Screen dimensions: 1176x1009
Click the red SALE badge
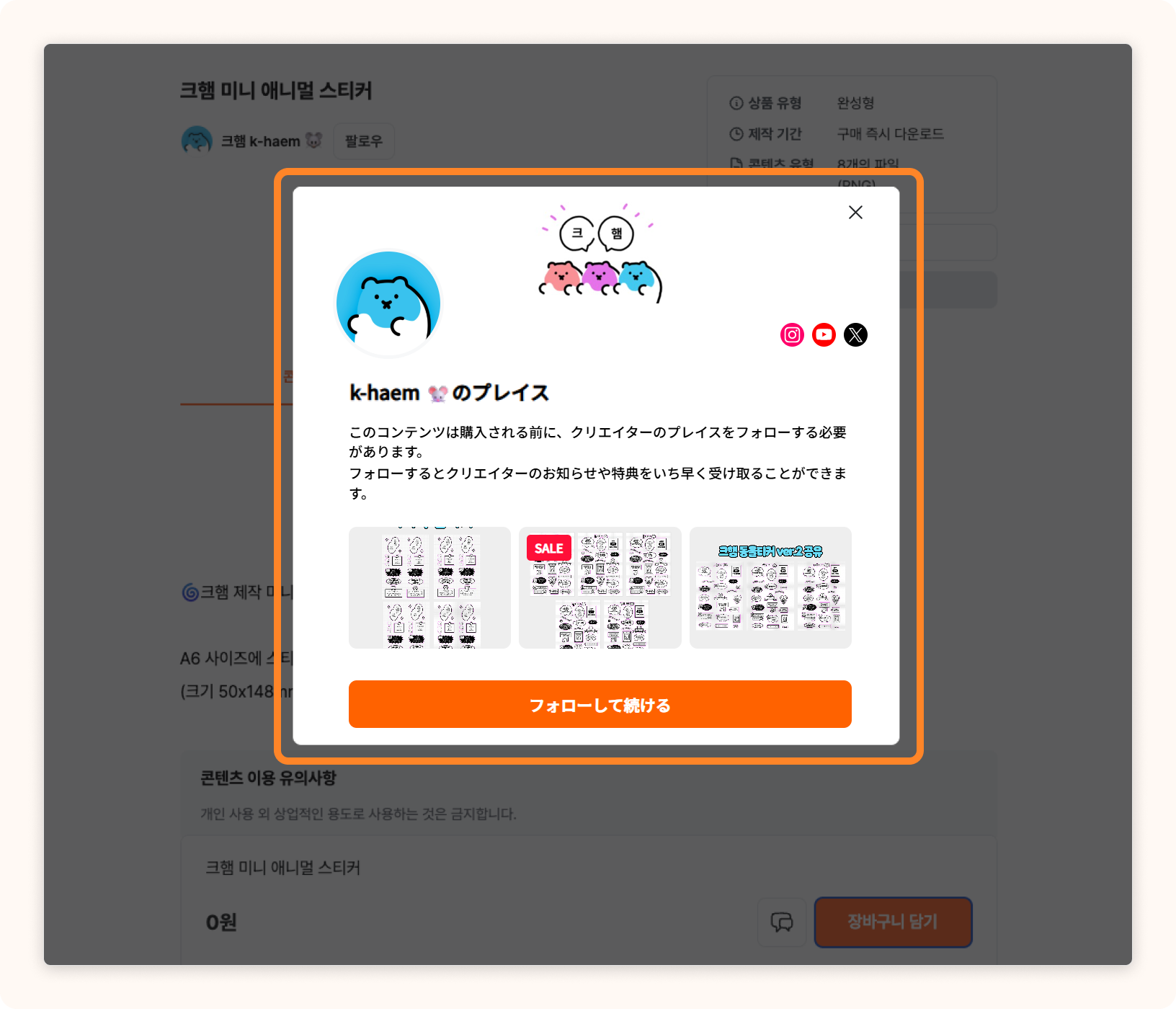549,548
